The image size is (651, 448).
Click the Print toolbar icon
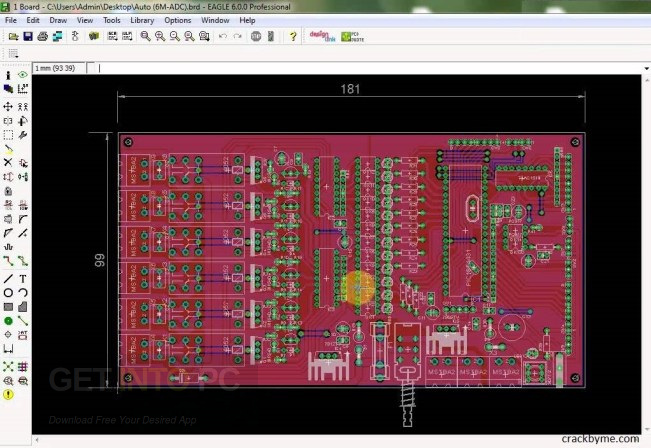click(42, 37)
